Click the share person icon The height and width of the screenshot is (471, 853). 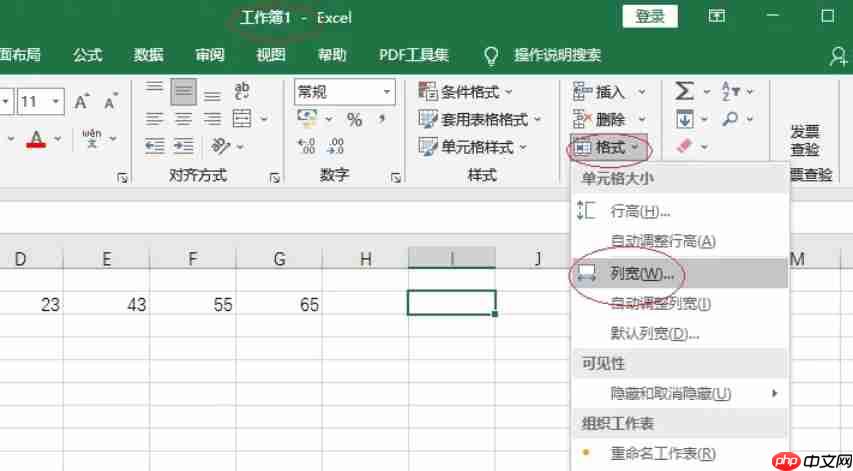tap(838, 55)
